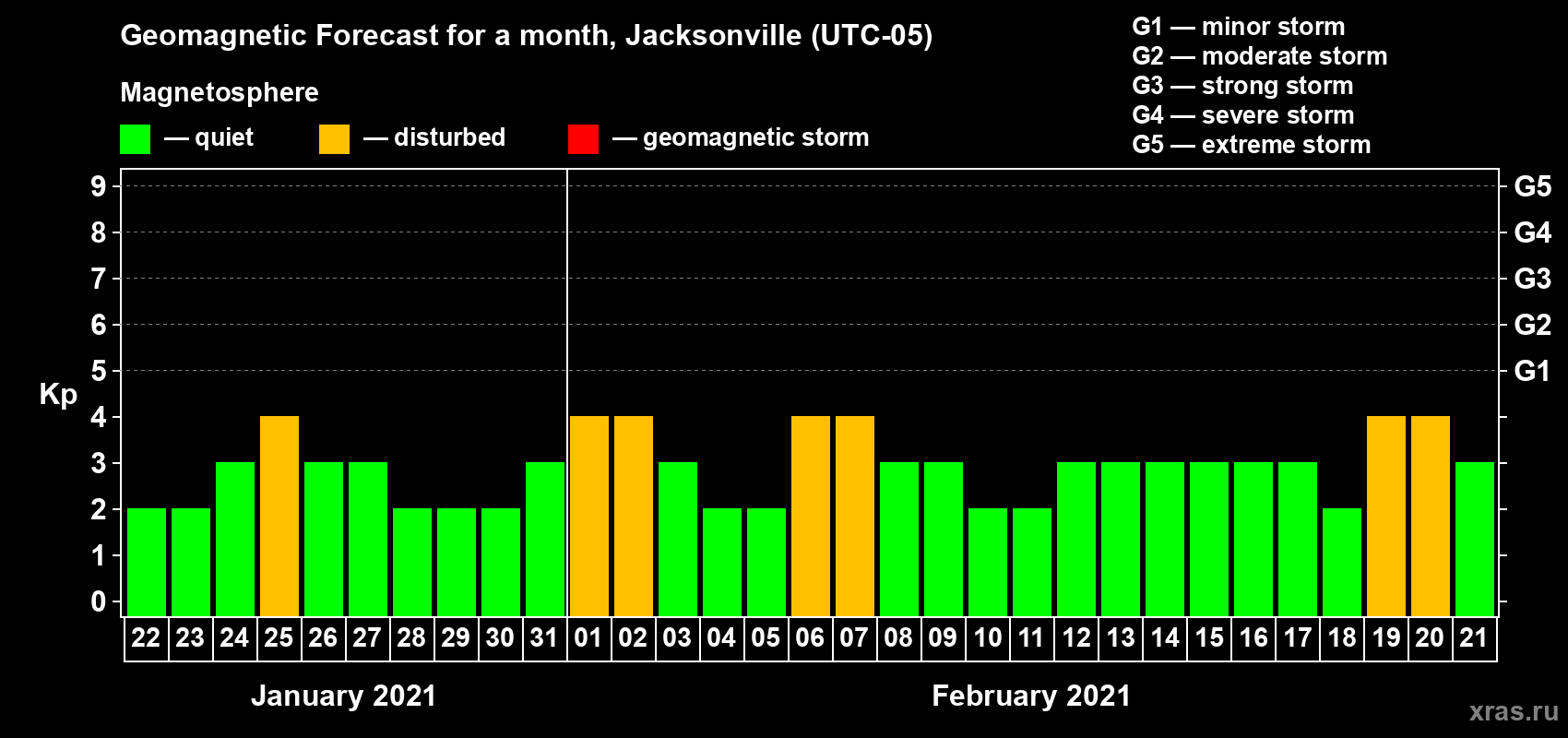Click the orange bar for February 07
The width and height of the screenshot is (1568, 738).
pos(855,516)
